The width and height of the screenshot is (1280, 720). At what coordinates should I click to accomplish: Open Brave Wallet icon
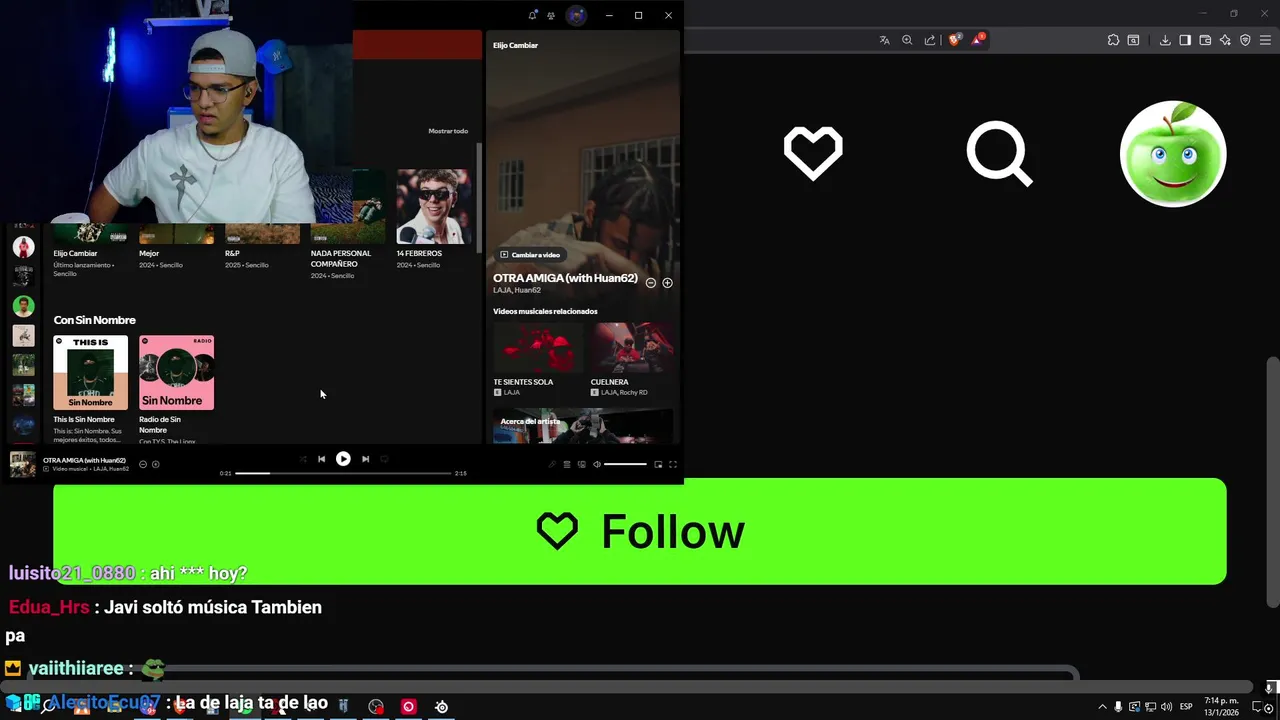[x=1205, y=40]
